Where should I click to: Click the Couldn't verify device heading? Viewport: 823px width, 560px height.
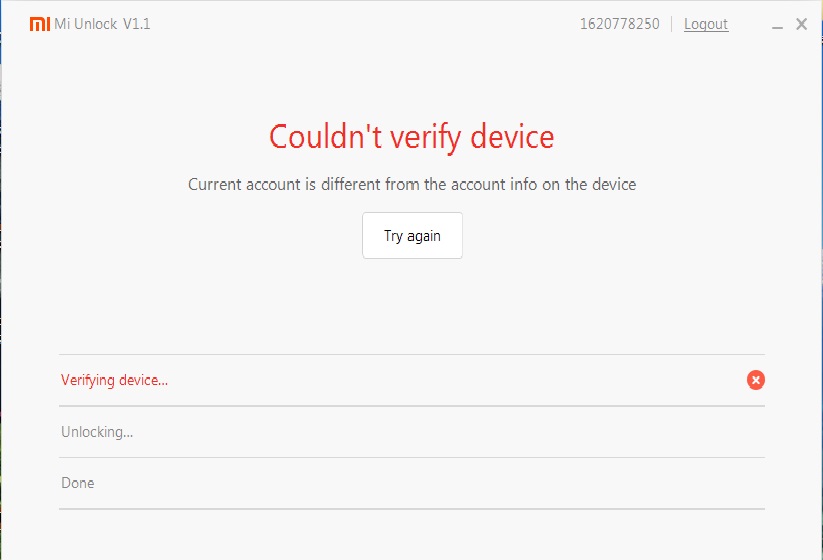click(x=411, y=137)
